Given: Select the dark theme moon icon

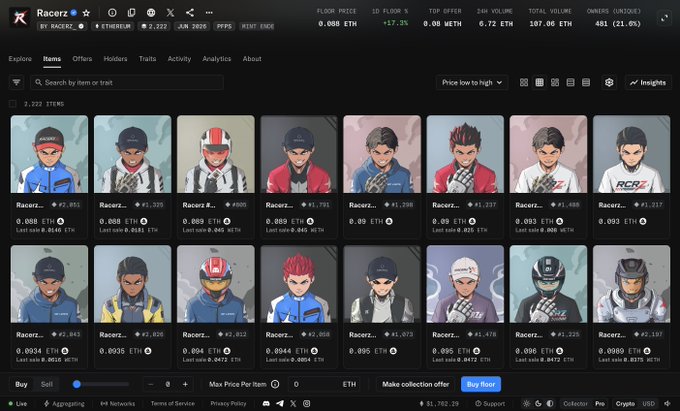Looking at the screenshot, I should click(538, 404).
